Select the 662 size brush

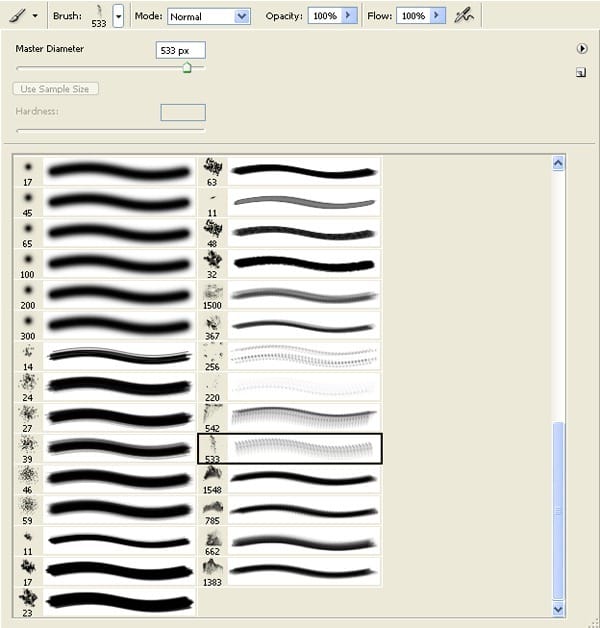point(290,541)
